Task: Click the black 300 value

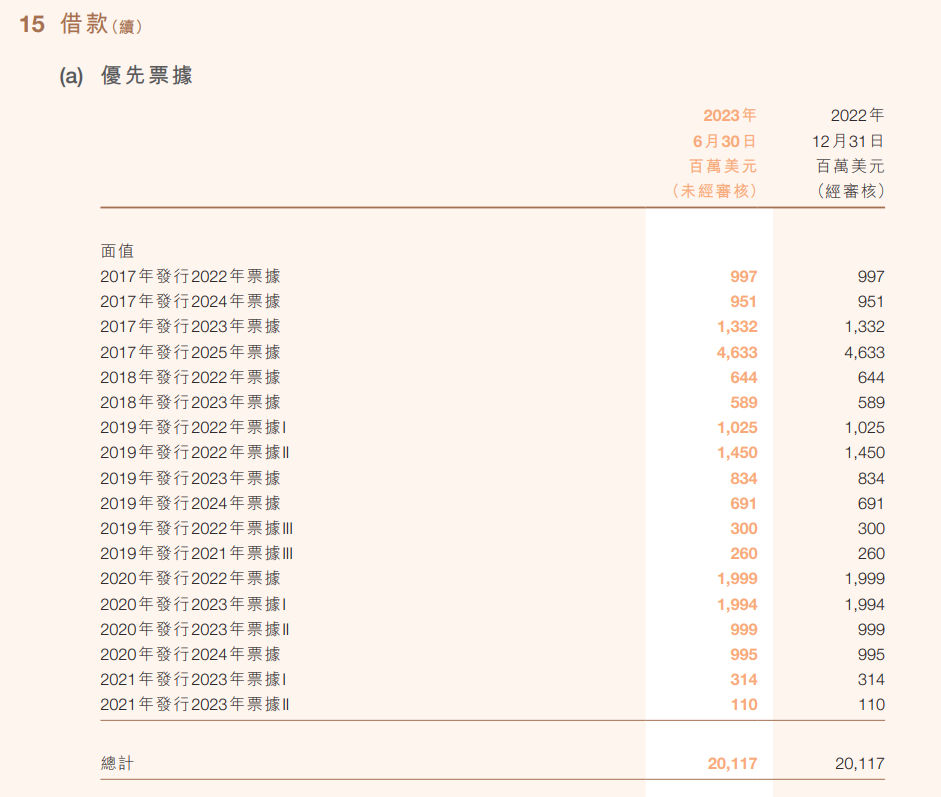Action: click(871, 528)
